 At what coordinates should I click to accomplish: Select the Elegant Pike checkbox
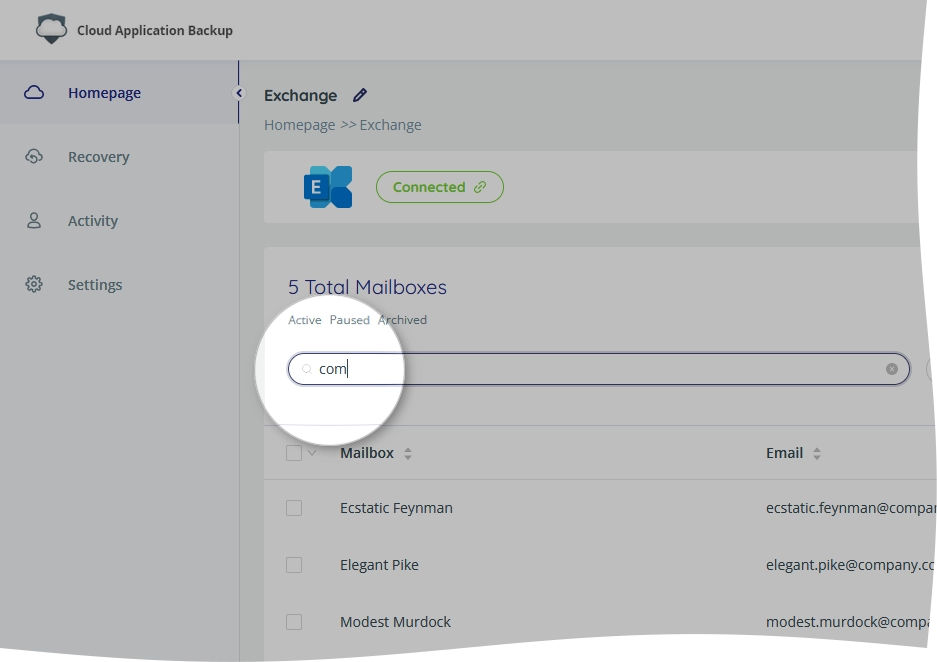[x=294, y=565]
